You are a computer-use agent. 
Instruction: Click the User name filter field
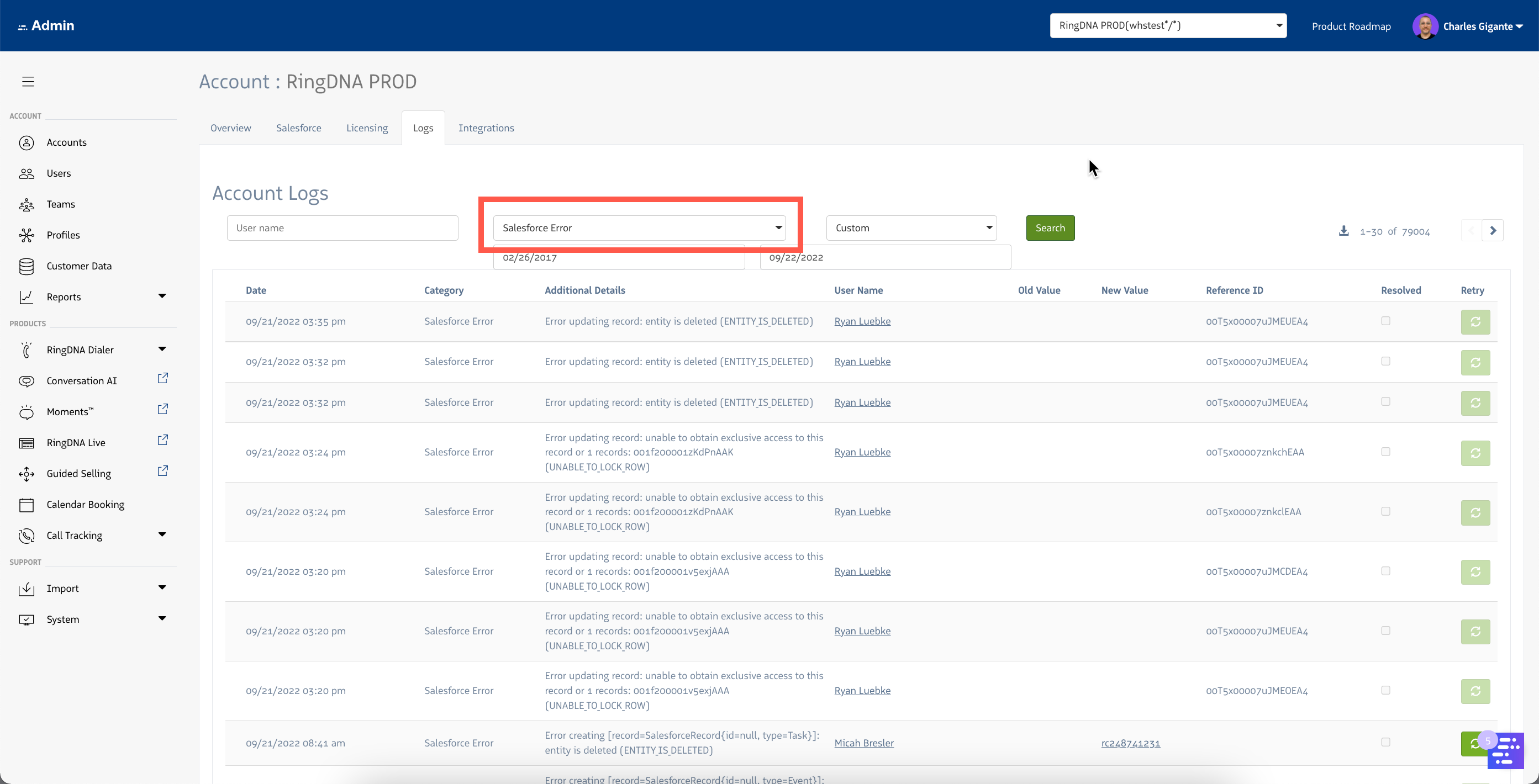pos(342,227)
